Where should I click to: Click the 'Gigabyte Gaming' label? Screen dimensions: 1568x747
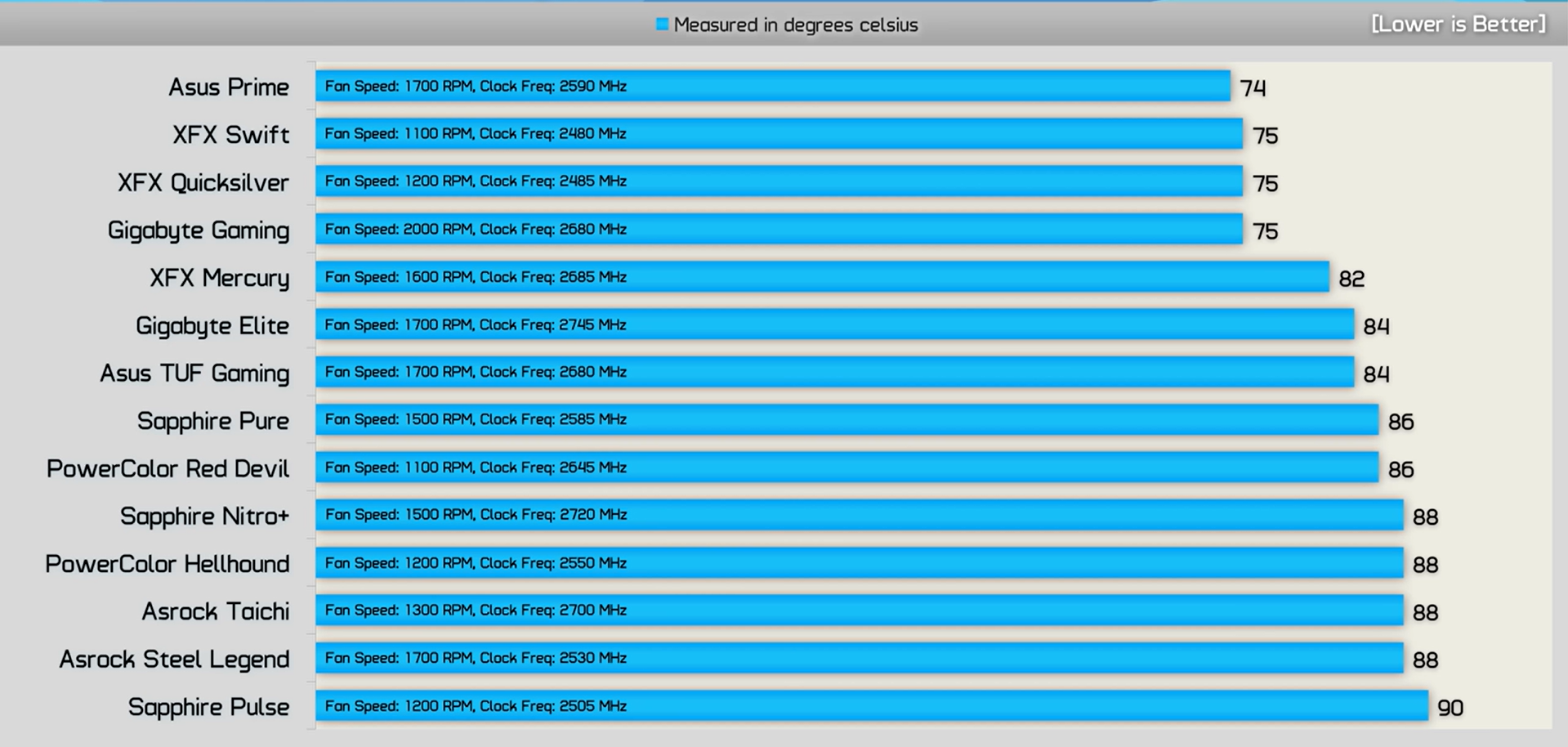(x=199, y=230)
